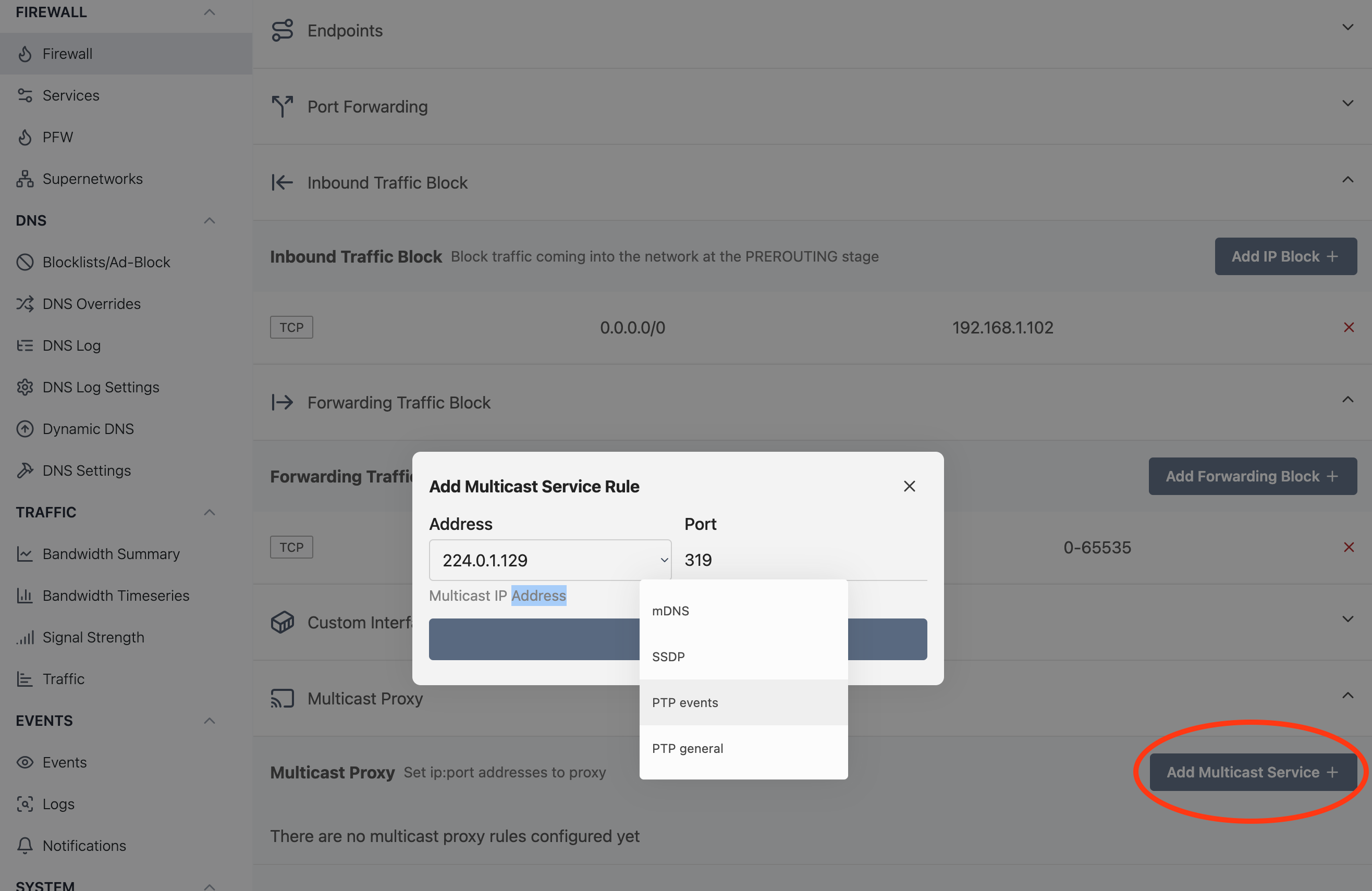
Task: Click the Logs scan icon
Action: 25,804
